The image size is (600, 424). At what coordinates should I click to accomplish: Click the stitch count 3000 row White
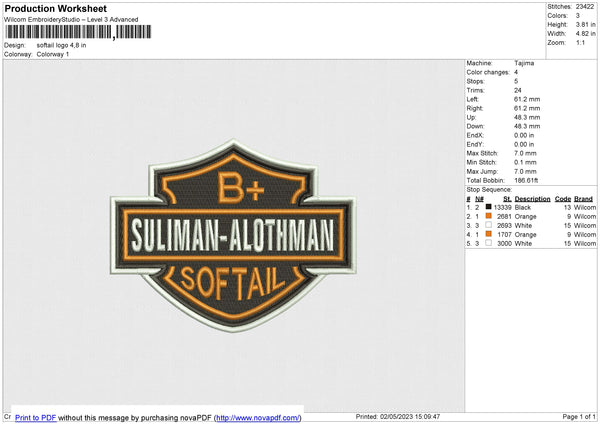tap(504, 244)
